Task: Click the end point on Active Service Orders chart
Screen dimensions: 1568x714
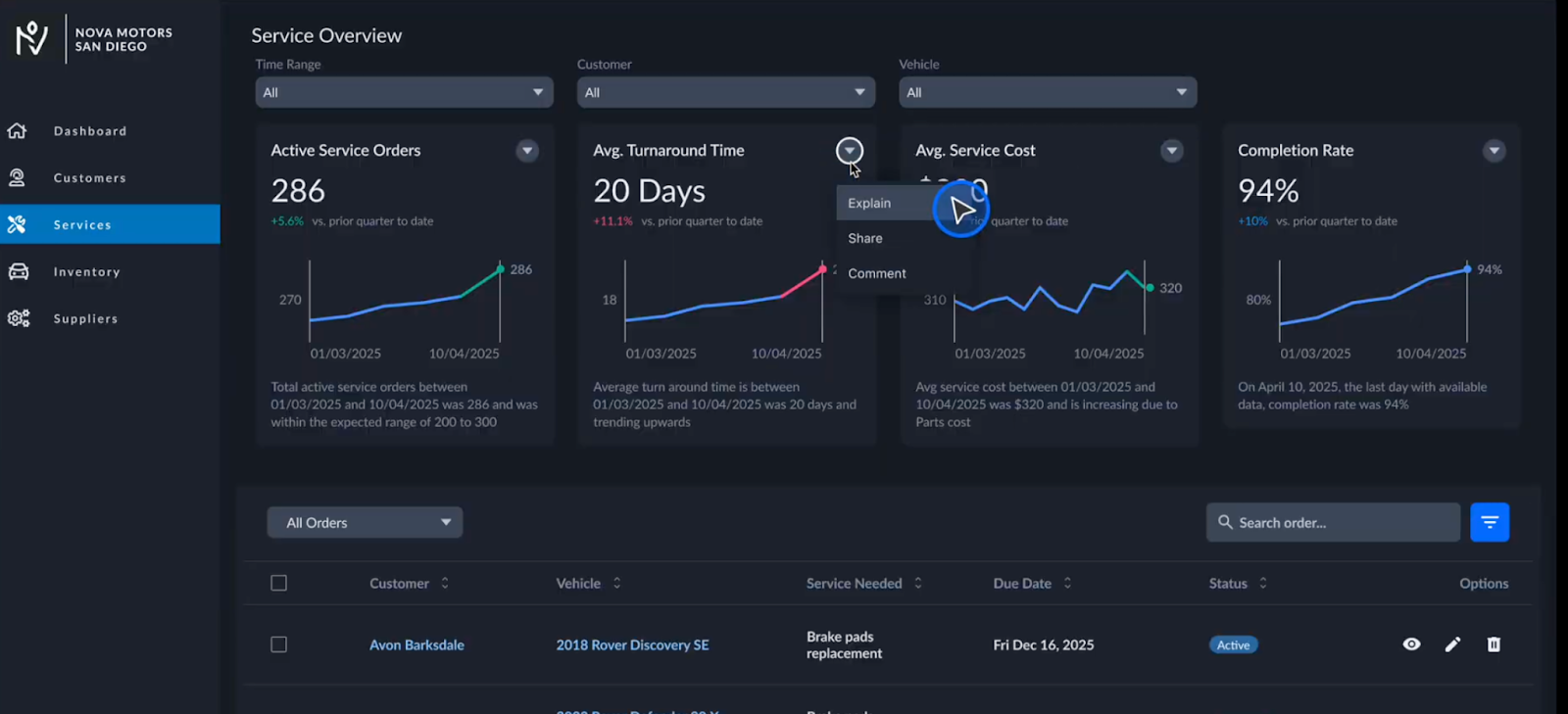Action: pos(500,268)
